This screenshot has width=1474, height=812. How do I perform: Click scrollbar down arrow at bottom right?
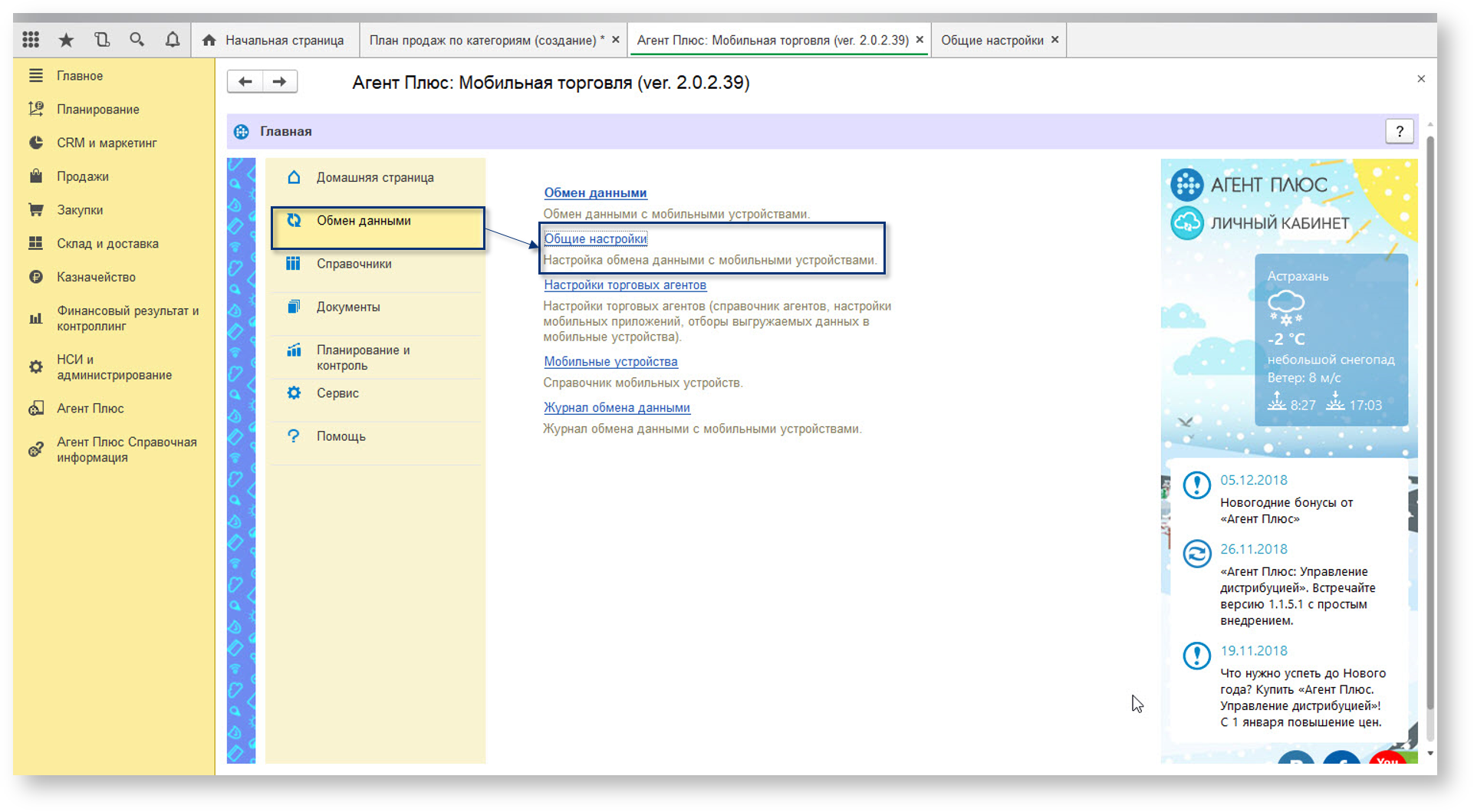pyautogui.click(x=1430, y=754)
